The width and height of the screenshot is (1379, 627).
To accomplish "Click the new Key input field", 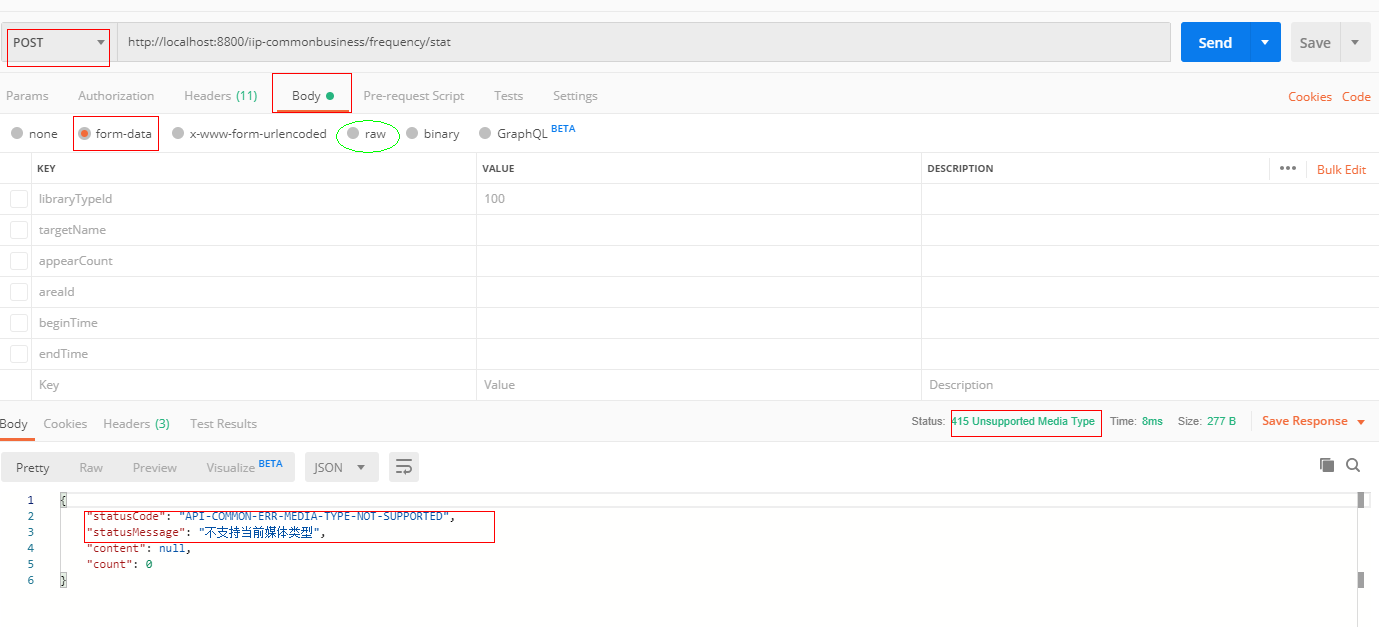I will pyautogui.click(x=254, y=385).
